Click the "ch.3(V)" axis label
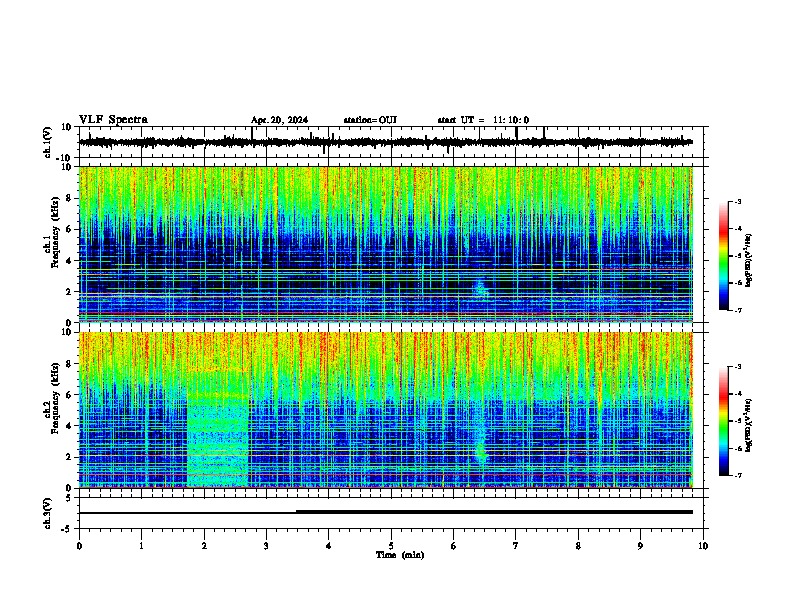 pos(48,513)
